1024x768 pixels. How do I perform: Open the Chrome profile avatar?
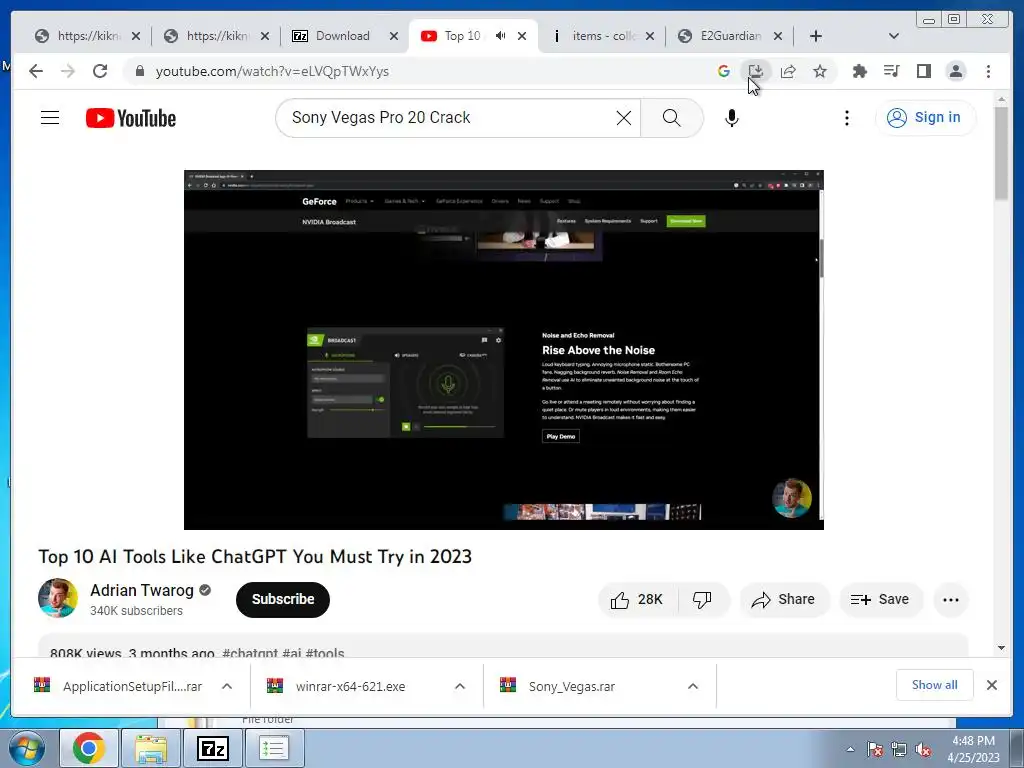956,71
